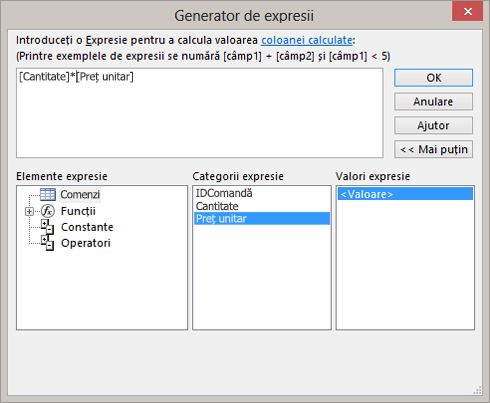Click inside the expression text box
This screenshot has width=490, height=403.
[x=200, y=113]
